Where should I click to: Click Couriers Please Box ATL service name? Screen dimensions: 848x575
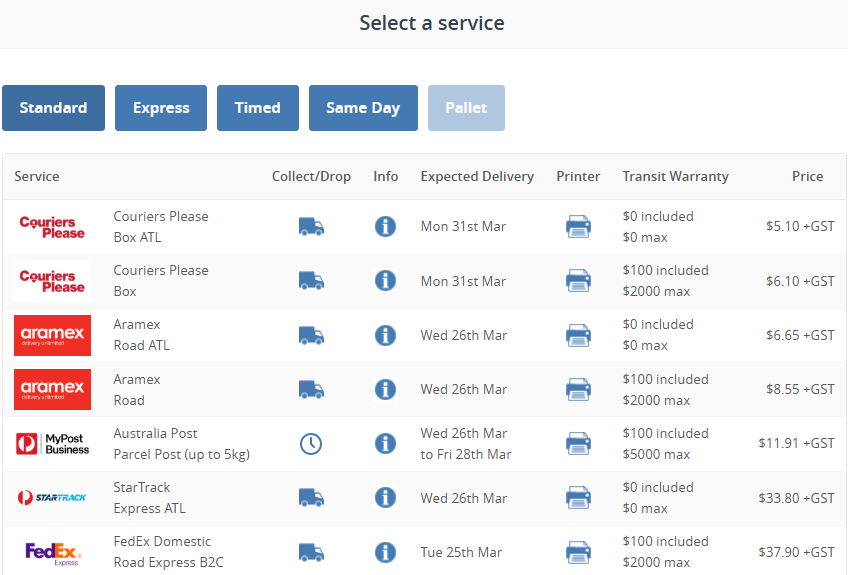[x=161, y=227]
